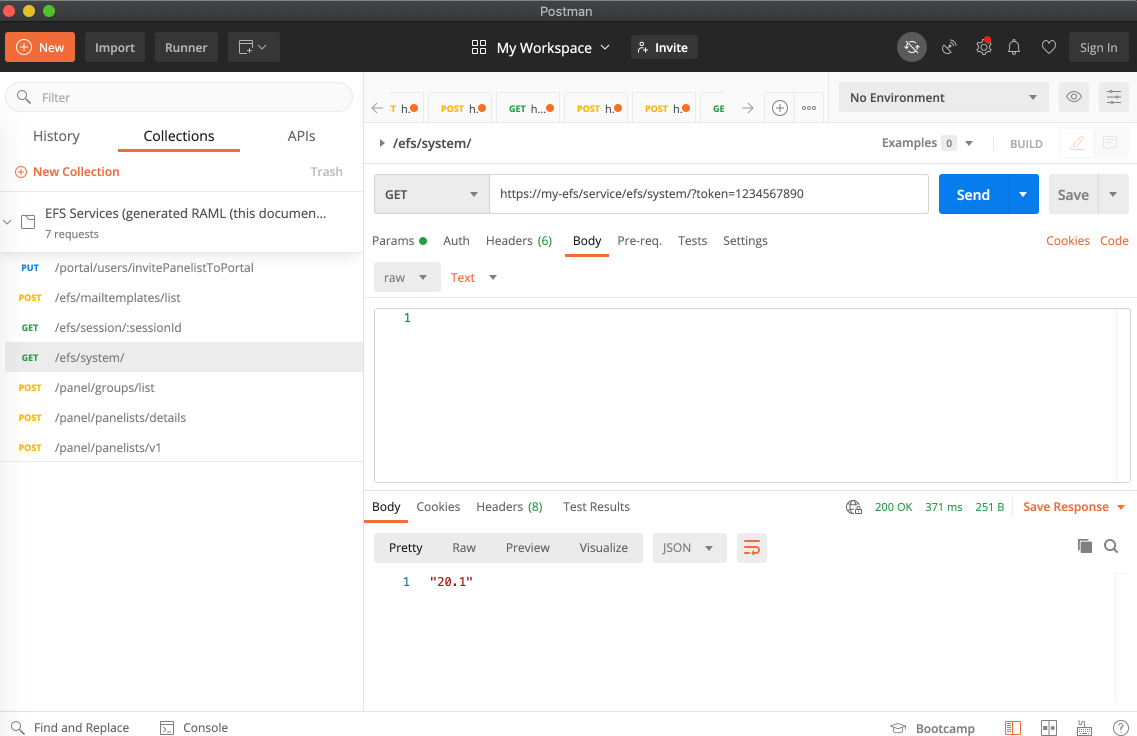Open the new window dropdown beside Runner
1137x736 pixels.
tap(254, 47)
